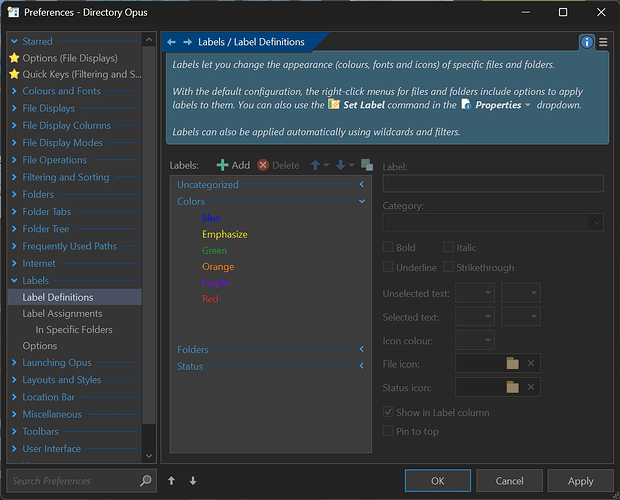Click the Properties icon in help text

click(466, 105)
